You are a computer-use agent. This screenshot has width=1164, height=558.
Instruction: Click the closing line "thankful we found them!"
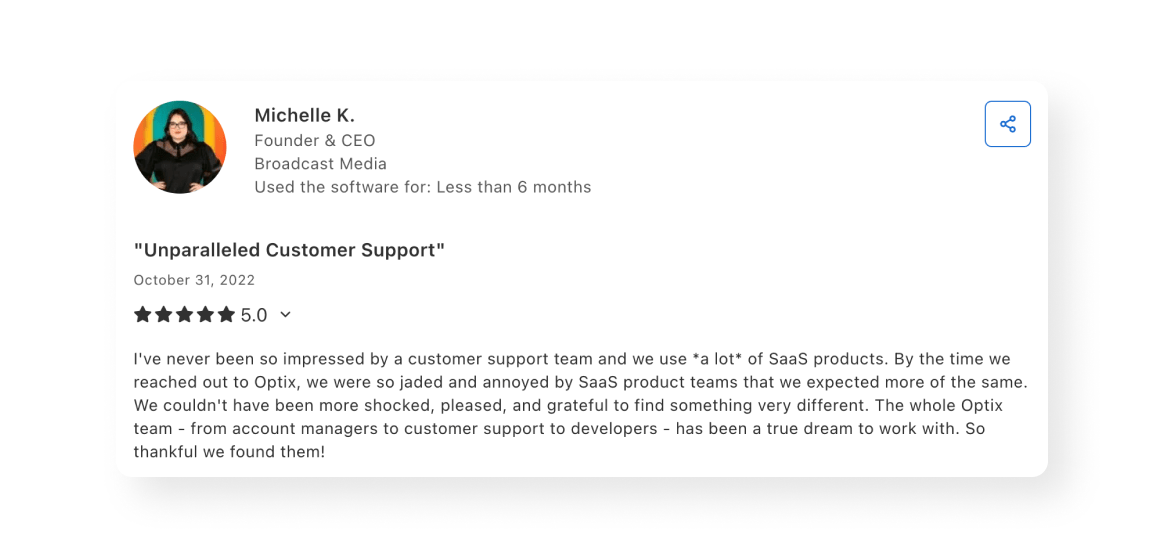coord(229,451)
